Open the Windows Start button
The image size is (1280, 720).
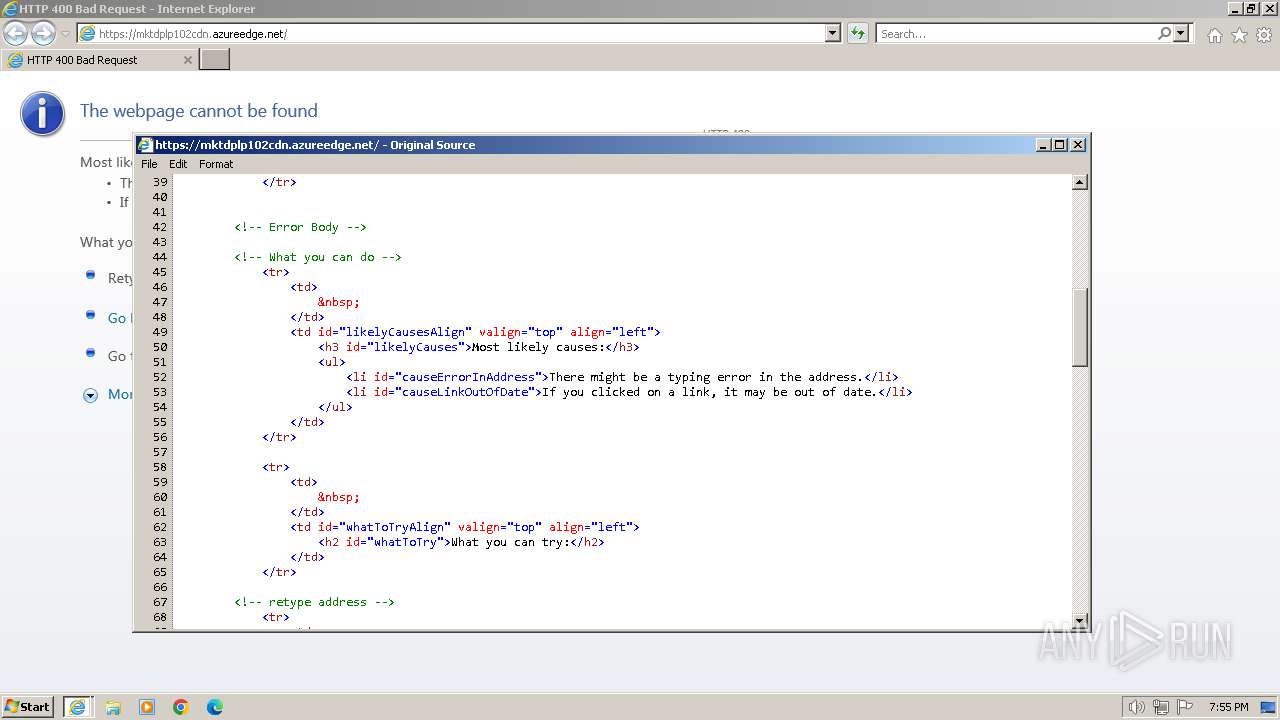click(28, 707)
